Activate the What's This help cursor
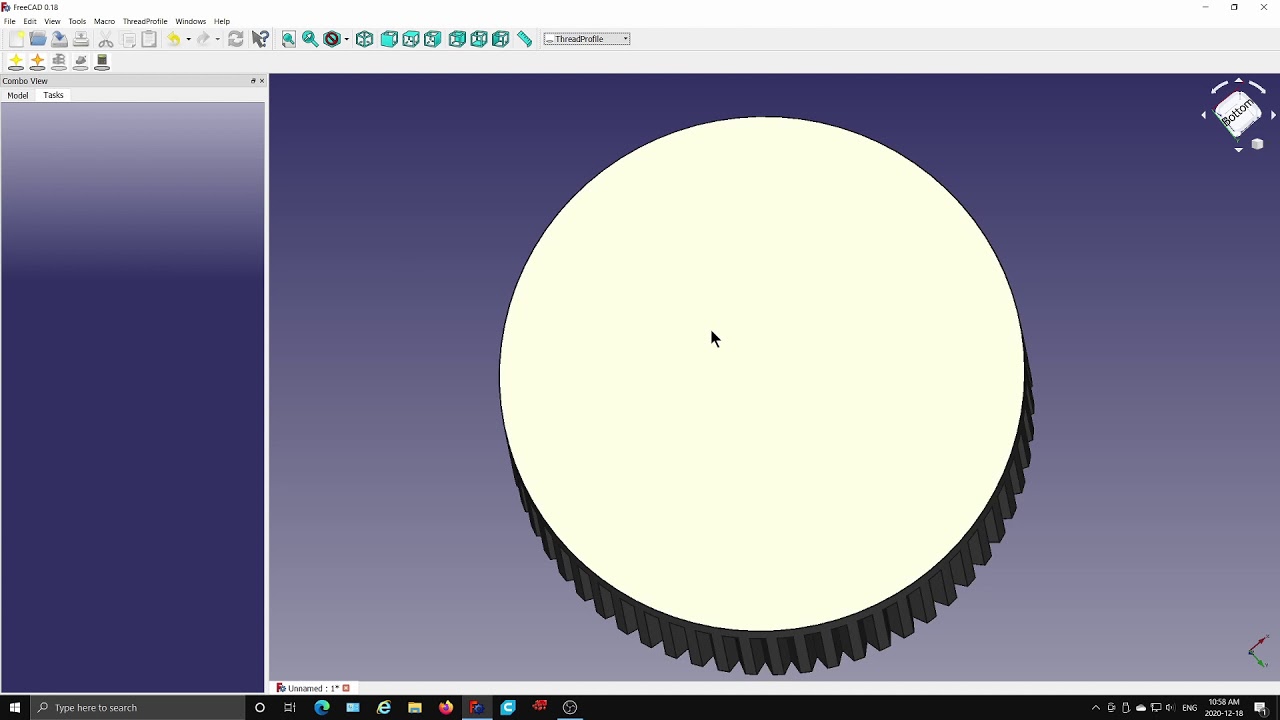This screenshot has width=1280, height=720. [x=260, y=39]
